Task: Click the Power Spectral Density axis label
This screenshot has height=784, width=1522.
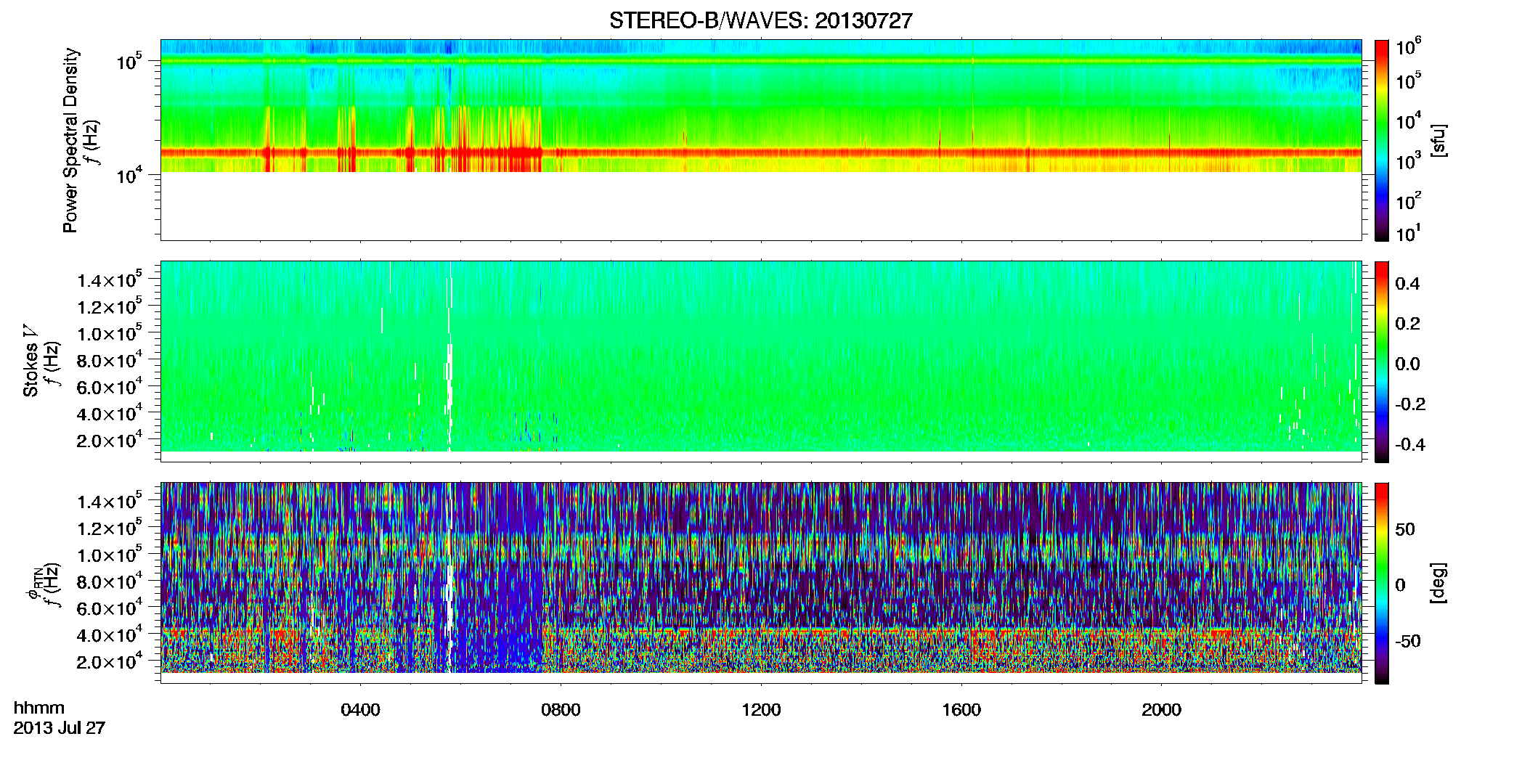Action: pos(70,140)
